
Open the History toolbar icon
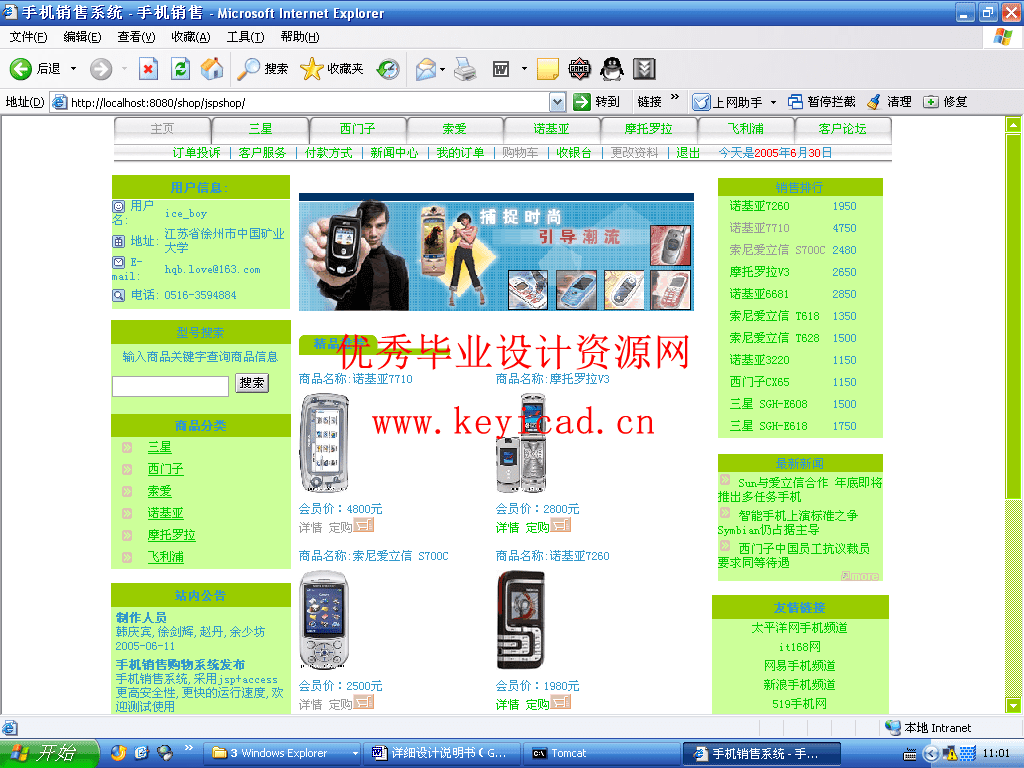click(388, 69)
